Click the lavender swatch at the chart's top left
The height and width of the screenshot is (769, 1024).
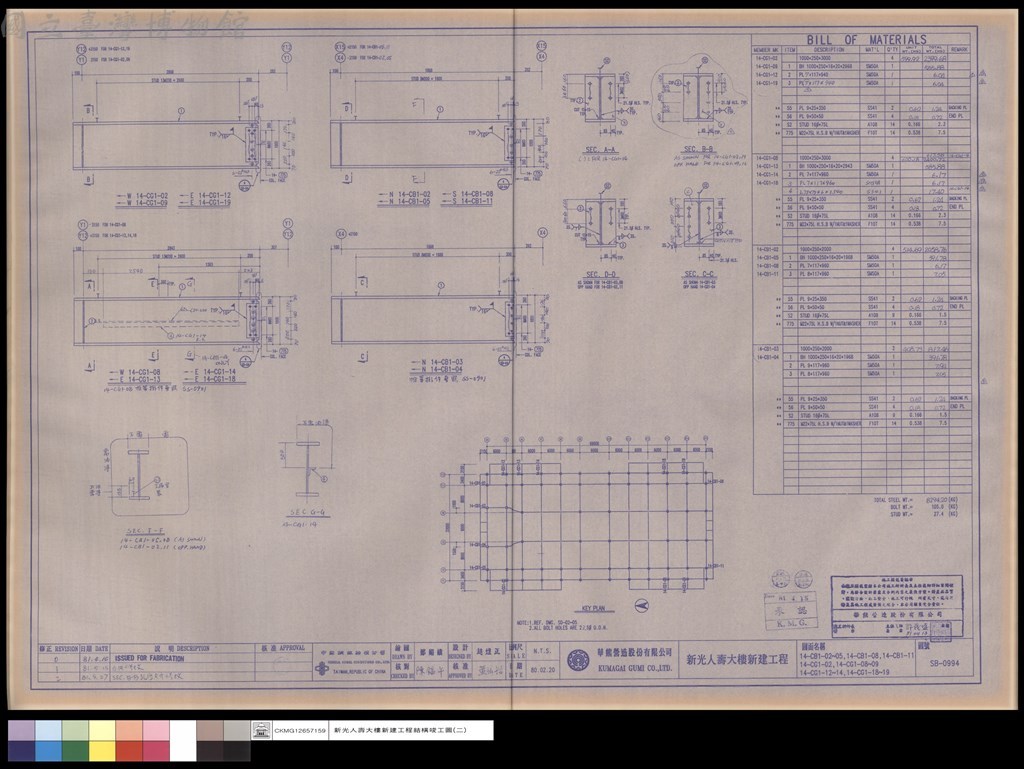pos(22,730)
